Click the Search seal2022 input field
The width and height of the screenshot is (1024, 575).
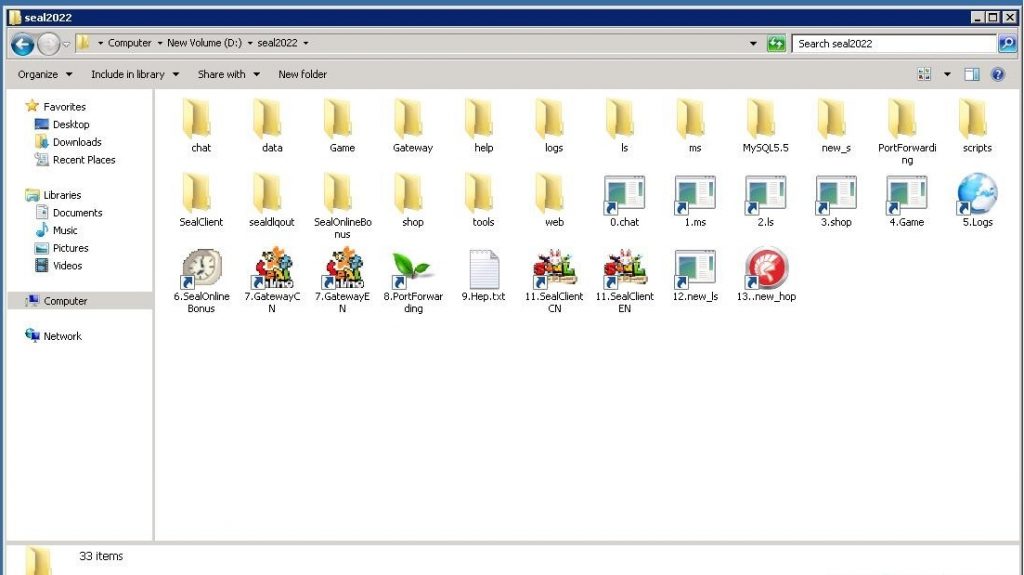click(893, 44)
